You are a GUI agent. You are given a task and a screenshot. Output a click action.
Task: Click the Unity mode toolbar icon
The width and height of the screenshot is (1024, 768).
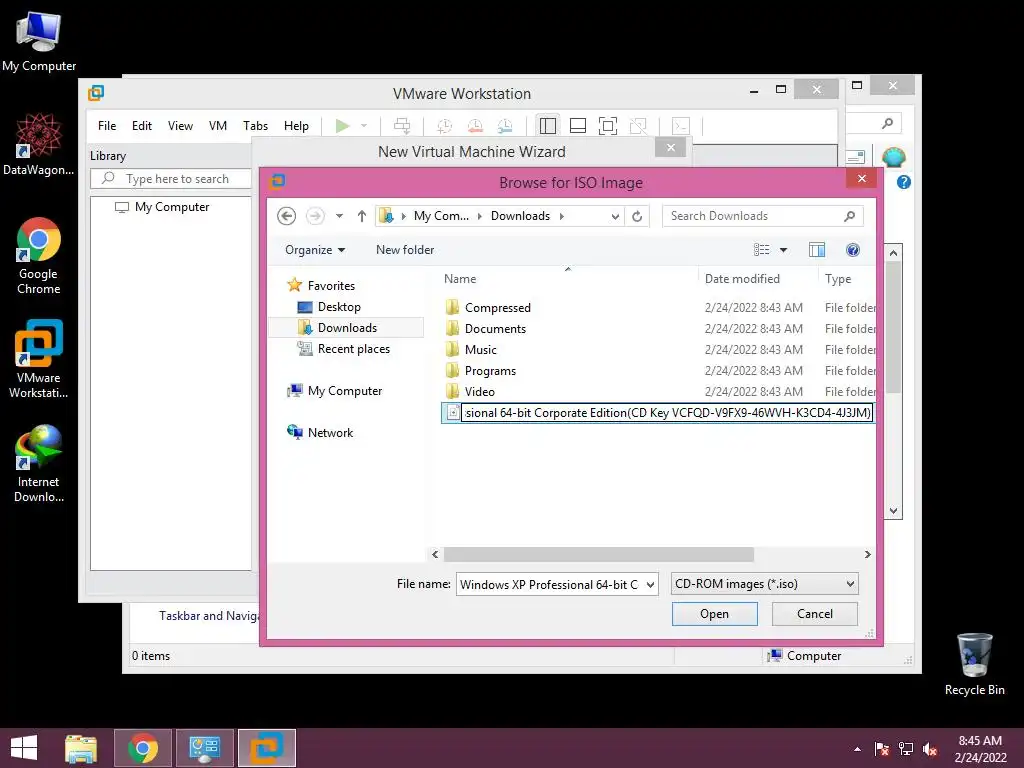coord(638,125)
